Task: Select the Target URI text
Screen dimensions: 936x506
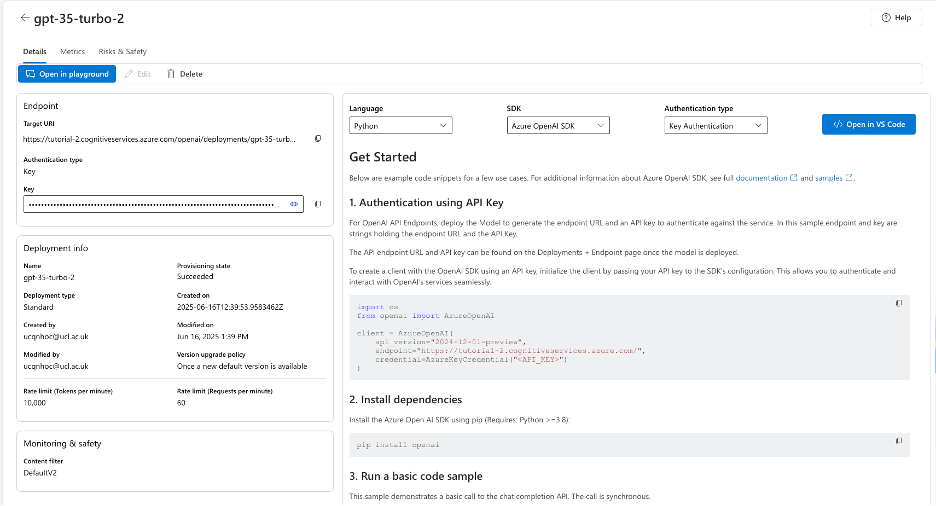Action: point(159,139)
